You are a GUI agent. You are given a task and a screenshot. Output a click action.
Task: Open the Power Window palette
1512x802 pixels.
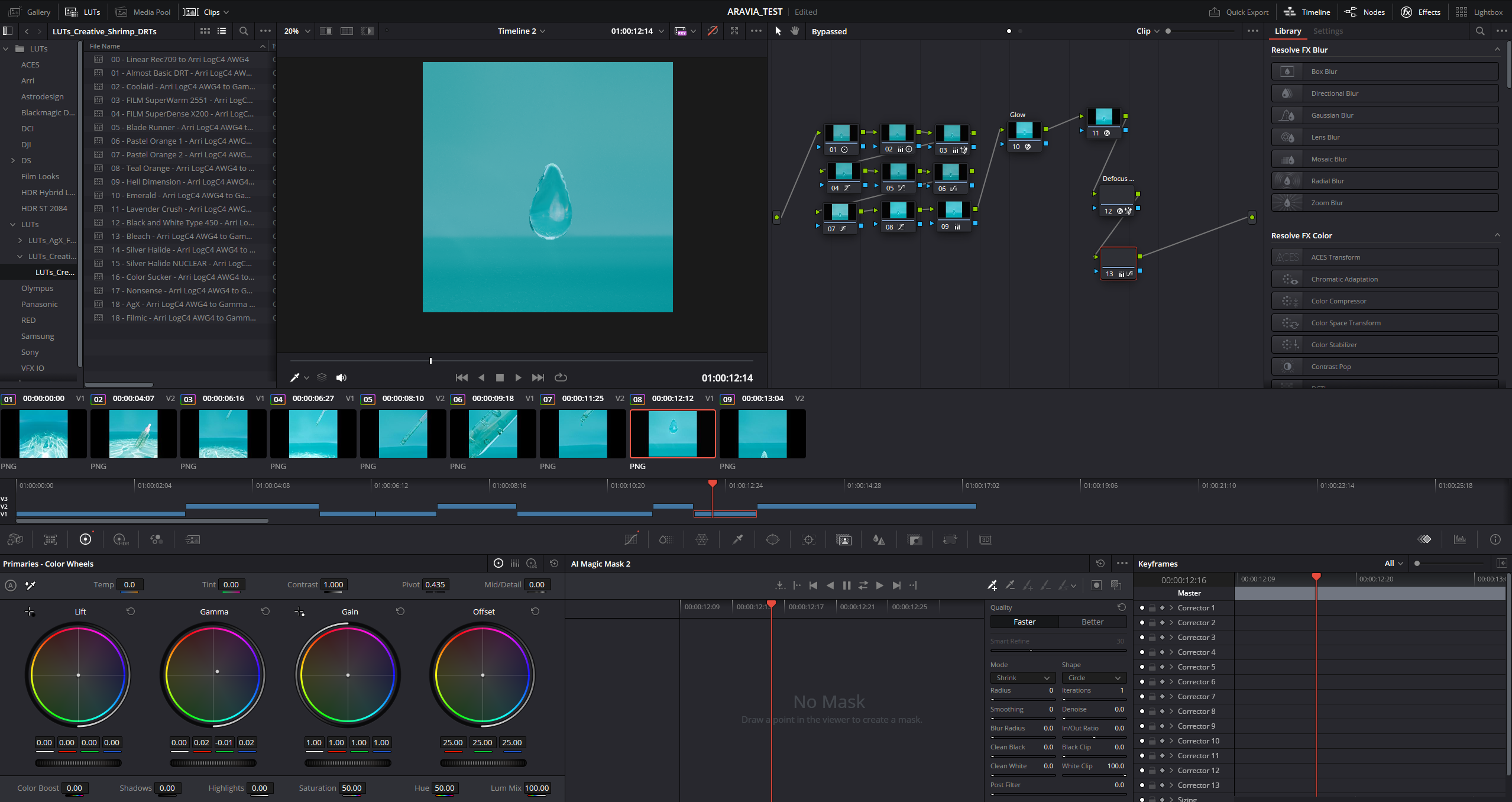[773, 539]
